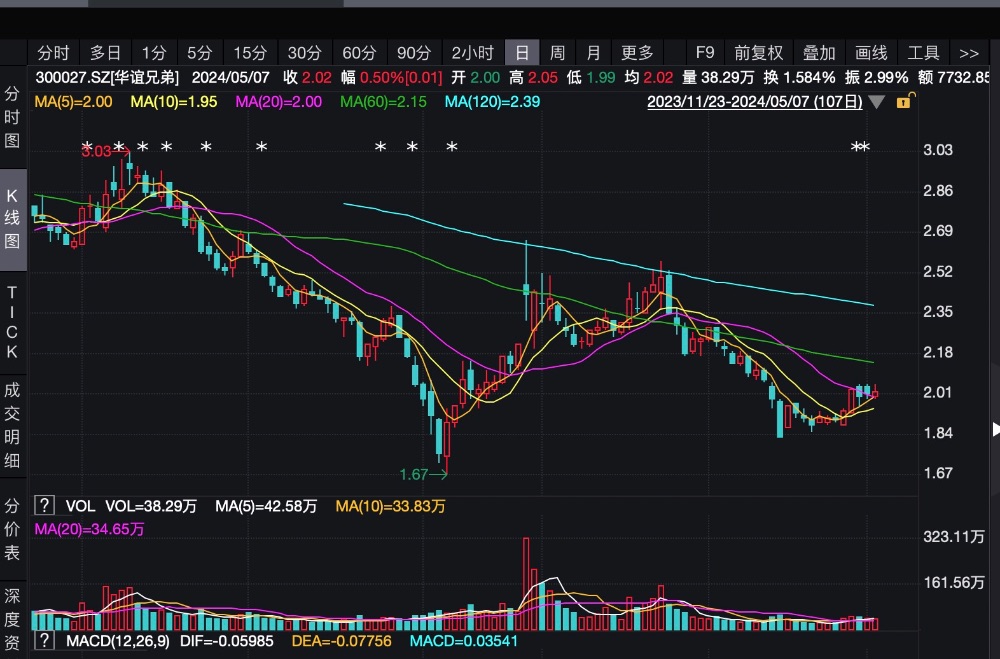Click the date range 2023/11/23-2024/05/07 link
The image size is (1000, 659).
[754, 102]
